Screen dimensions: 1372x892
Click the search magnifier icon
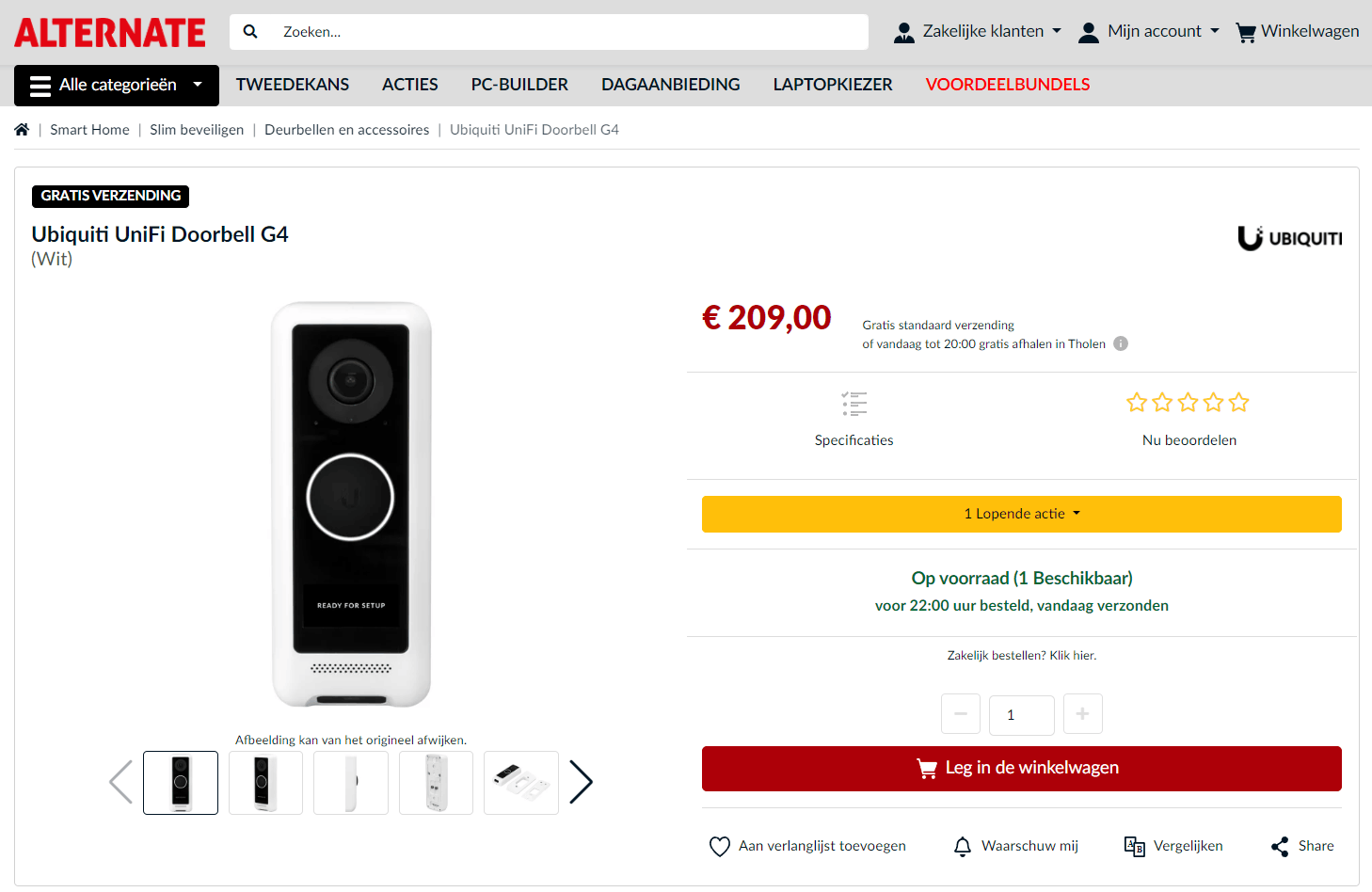click(250, 31)
